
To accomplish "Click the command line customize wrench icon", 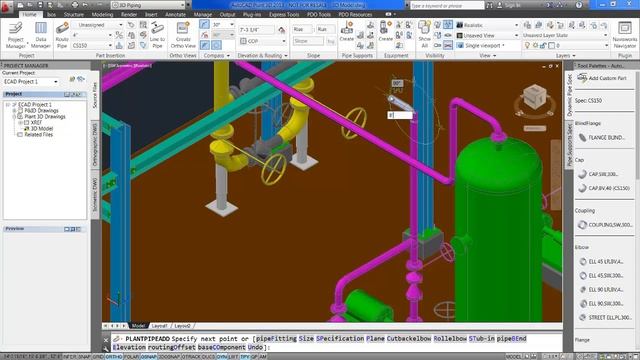I will tap(106, 348).
